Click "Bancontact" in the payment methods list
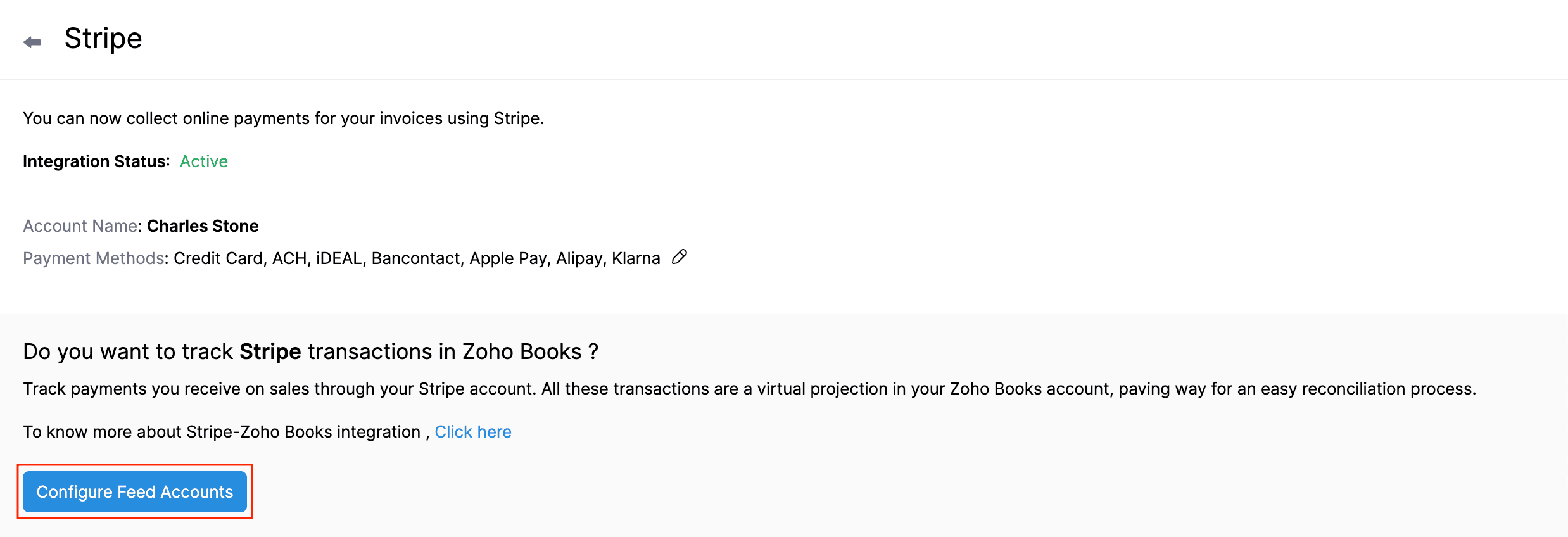Screen dimensions: 1568x537 415,258
